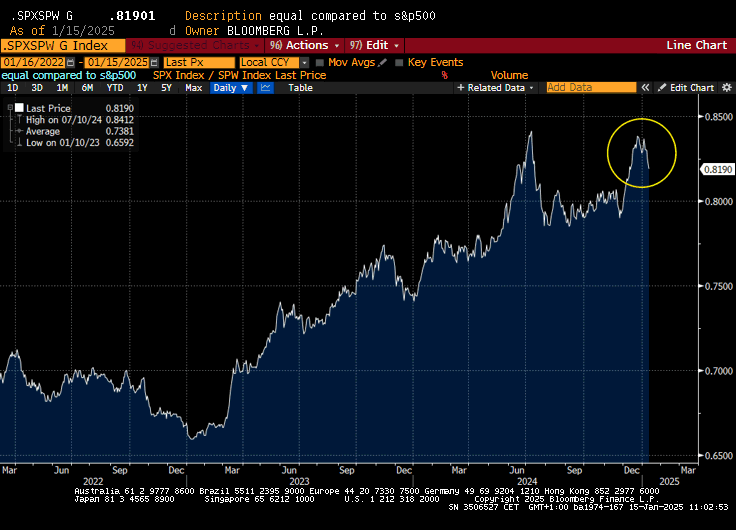
Task: Open chart settings gear icon
Action: [x=727, y=87]
